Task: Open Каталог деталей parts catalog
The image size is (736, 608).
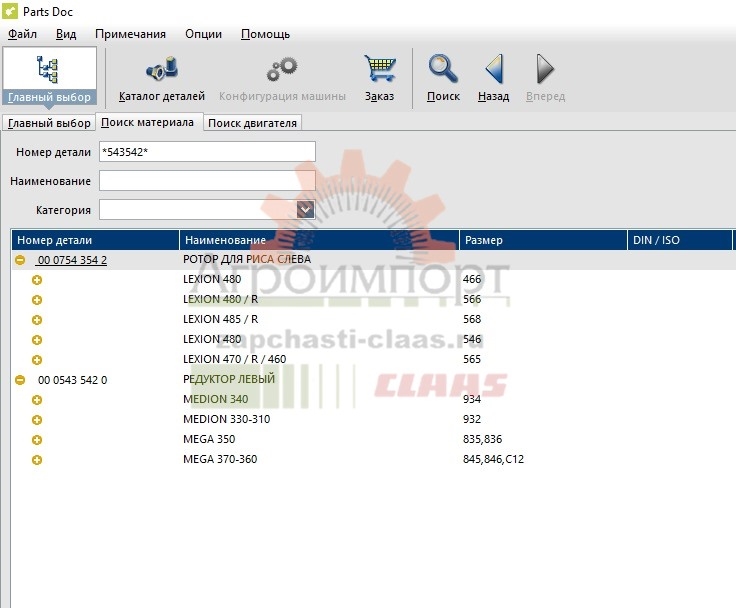Action: point(161,79)
